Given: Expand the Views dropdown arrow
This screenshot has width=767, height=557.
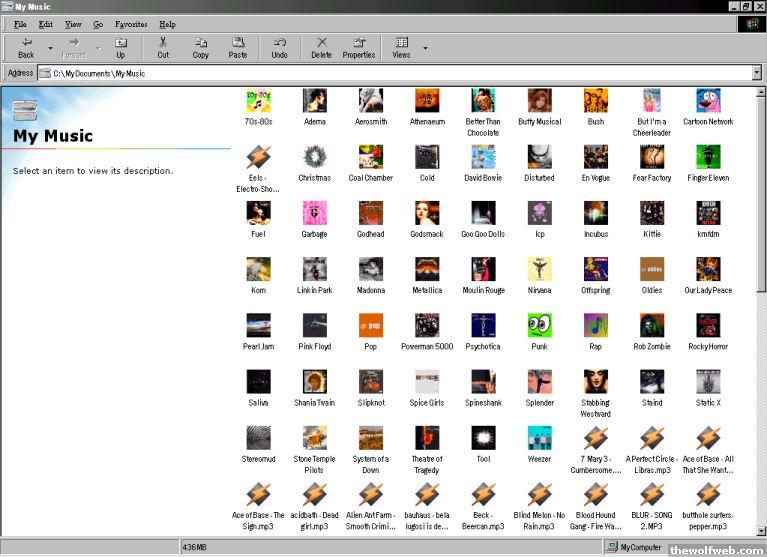Looking at the screenshot, I should tap(425, 48).
